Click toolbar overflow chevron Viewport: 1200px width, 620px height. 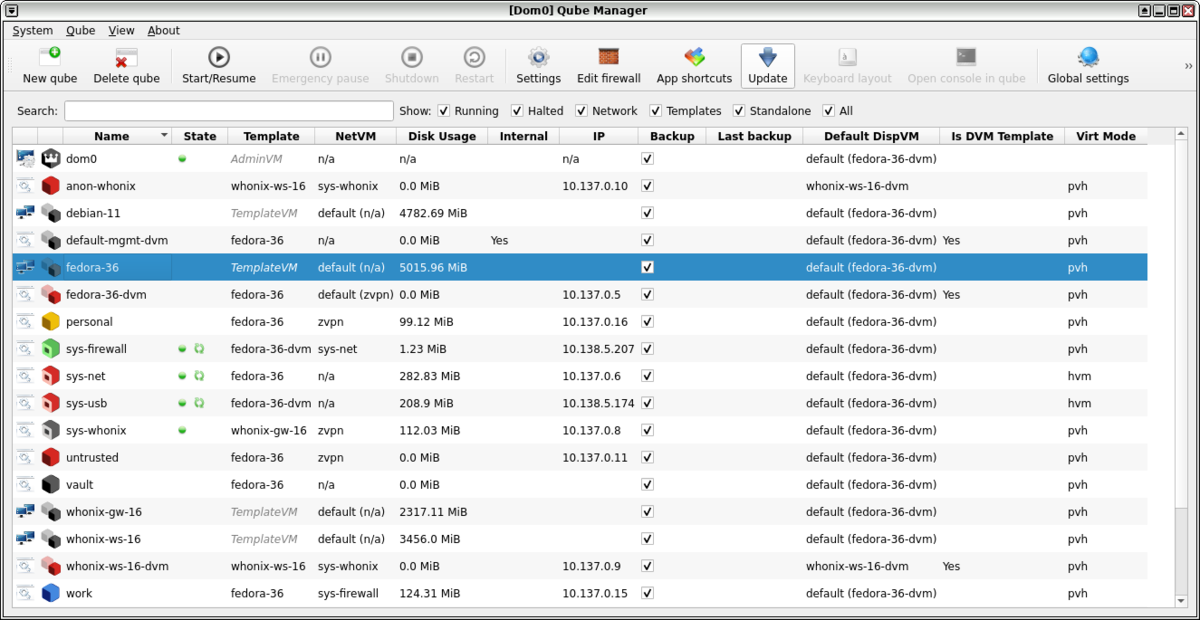1187,66
